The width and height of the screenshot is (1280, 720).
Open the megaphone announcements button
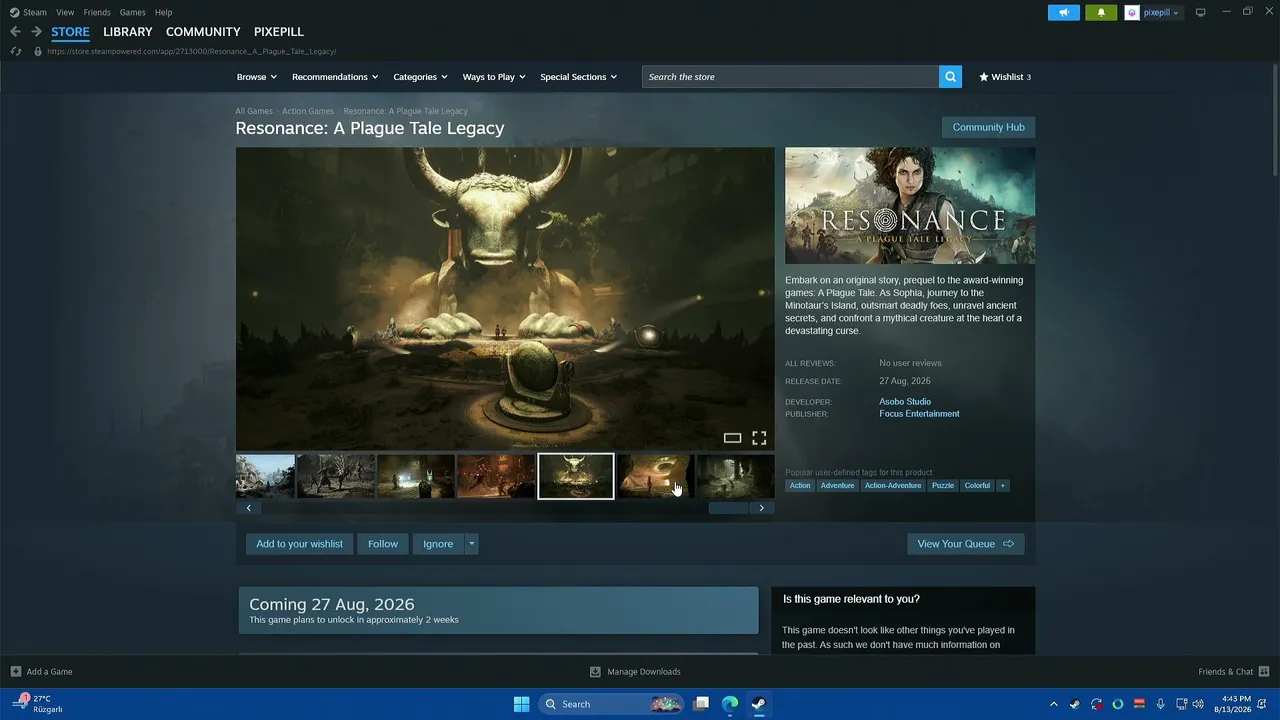coord(1064,12)
